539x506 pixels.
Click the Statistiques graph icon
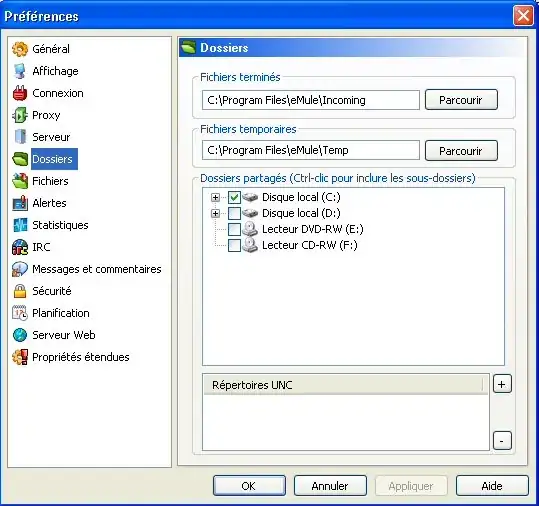[x=20, y=225]
